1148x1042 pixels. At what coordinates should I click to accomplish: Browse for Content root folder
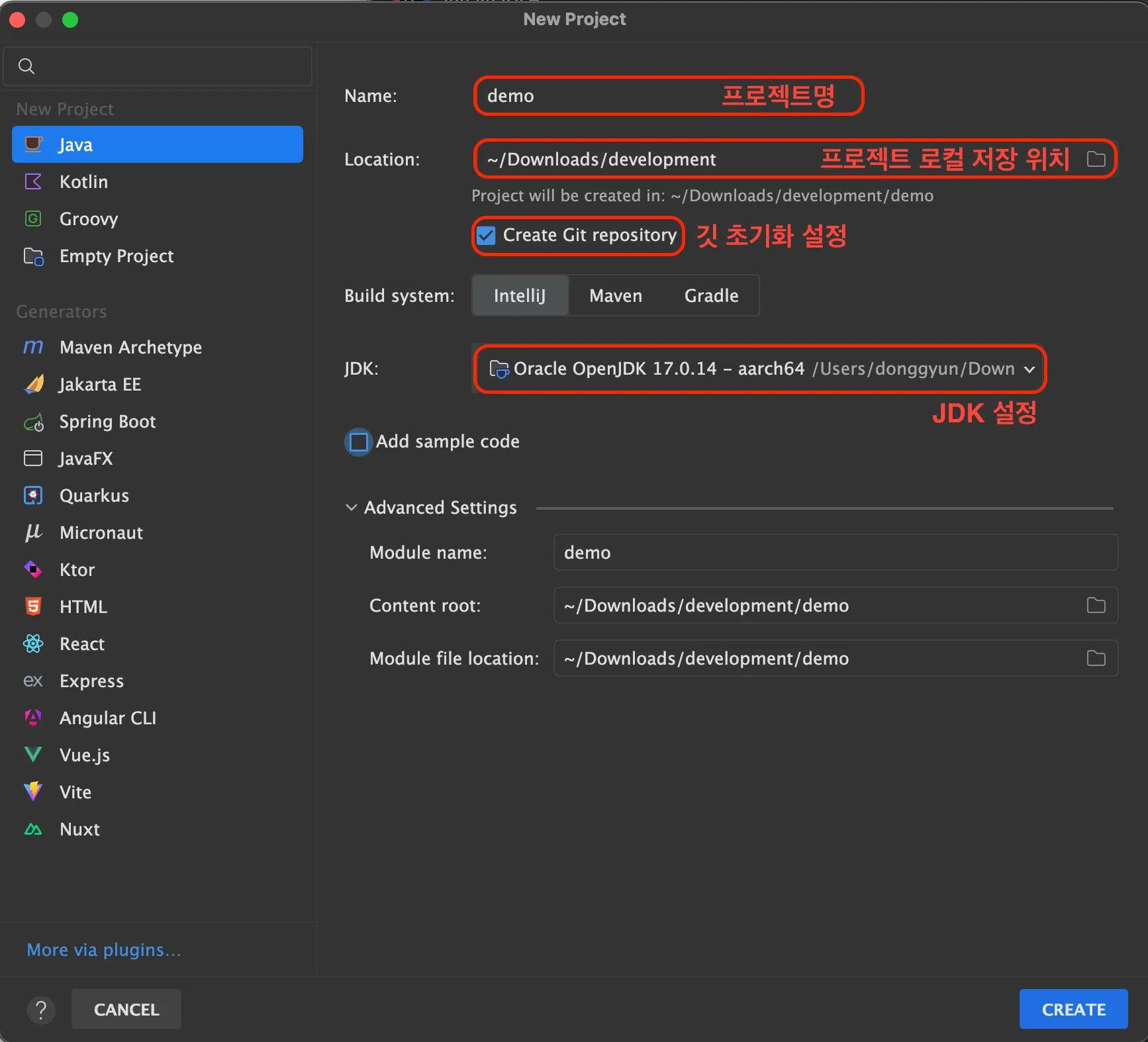pos(1096,605)
